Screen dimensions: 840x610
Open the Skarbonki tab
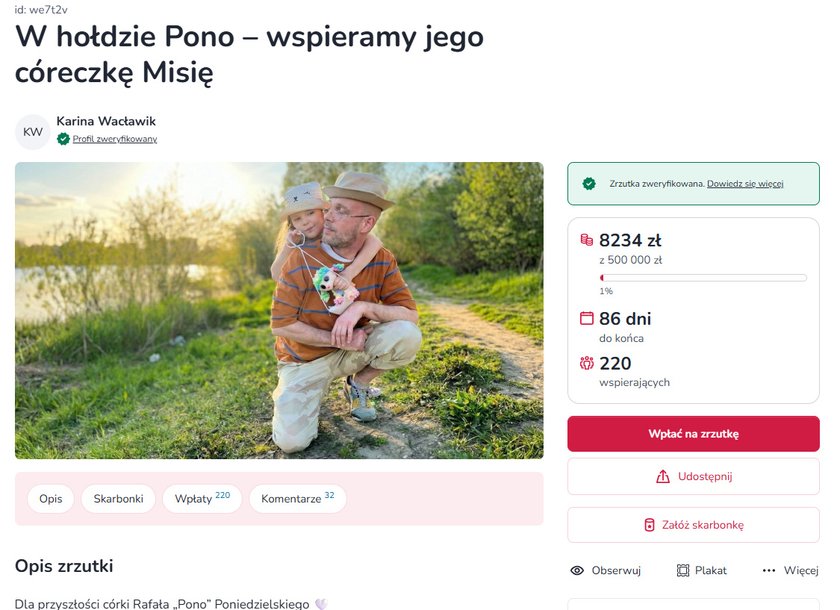[118, 498]
